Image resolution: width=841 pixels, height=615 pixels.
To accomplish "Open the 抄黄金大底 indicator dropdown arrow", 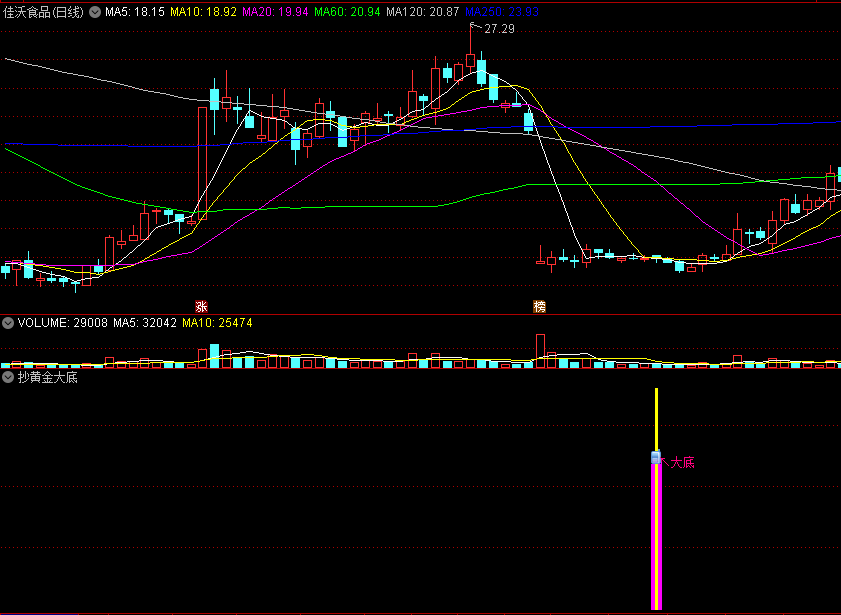I will click(8, 377).
